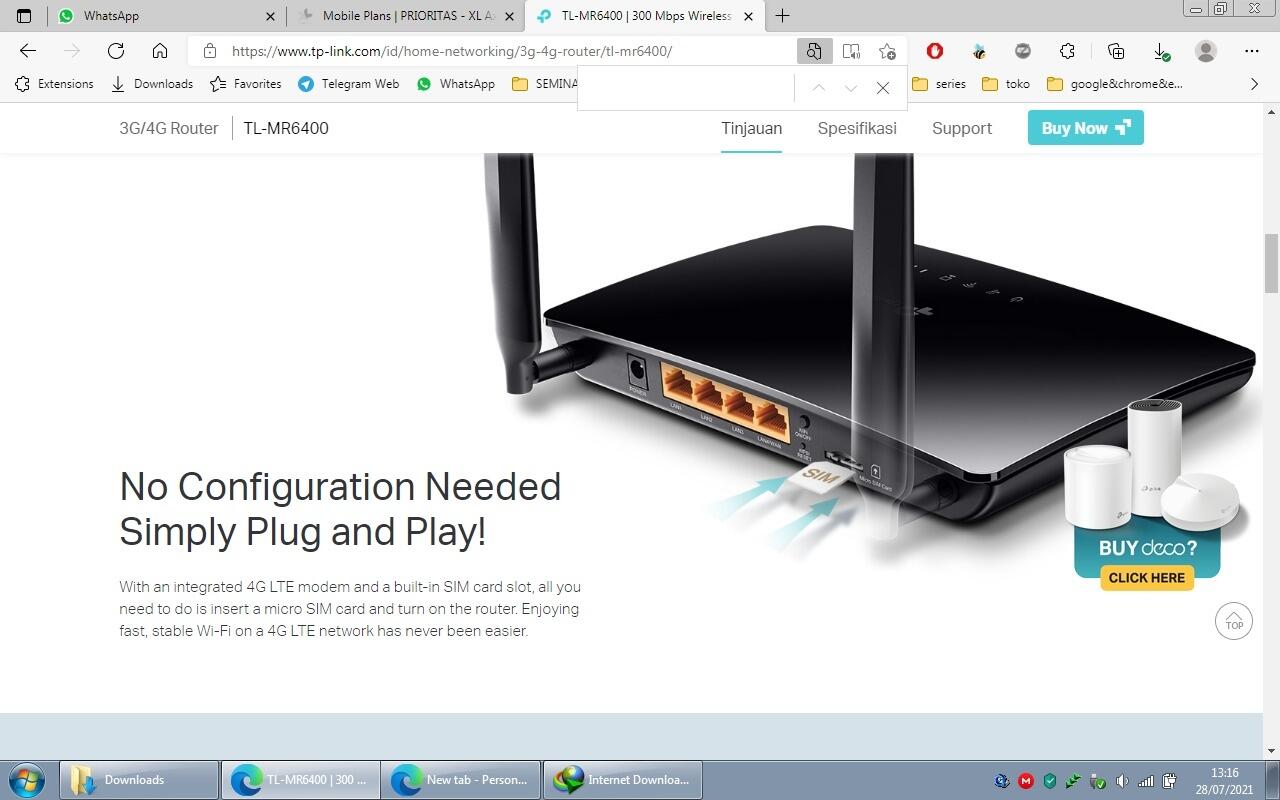Click the browser profile avatar icon
The height and width of the screenshot is (800, 1280).
pyautogui.click(x=1206, y=51)
